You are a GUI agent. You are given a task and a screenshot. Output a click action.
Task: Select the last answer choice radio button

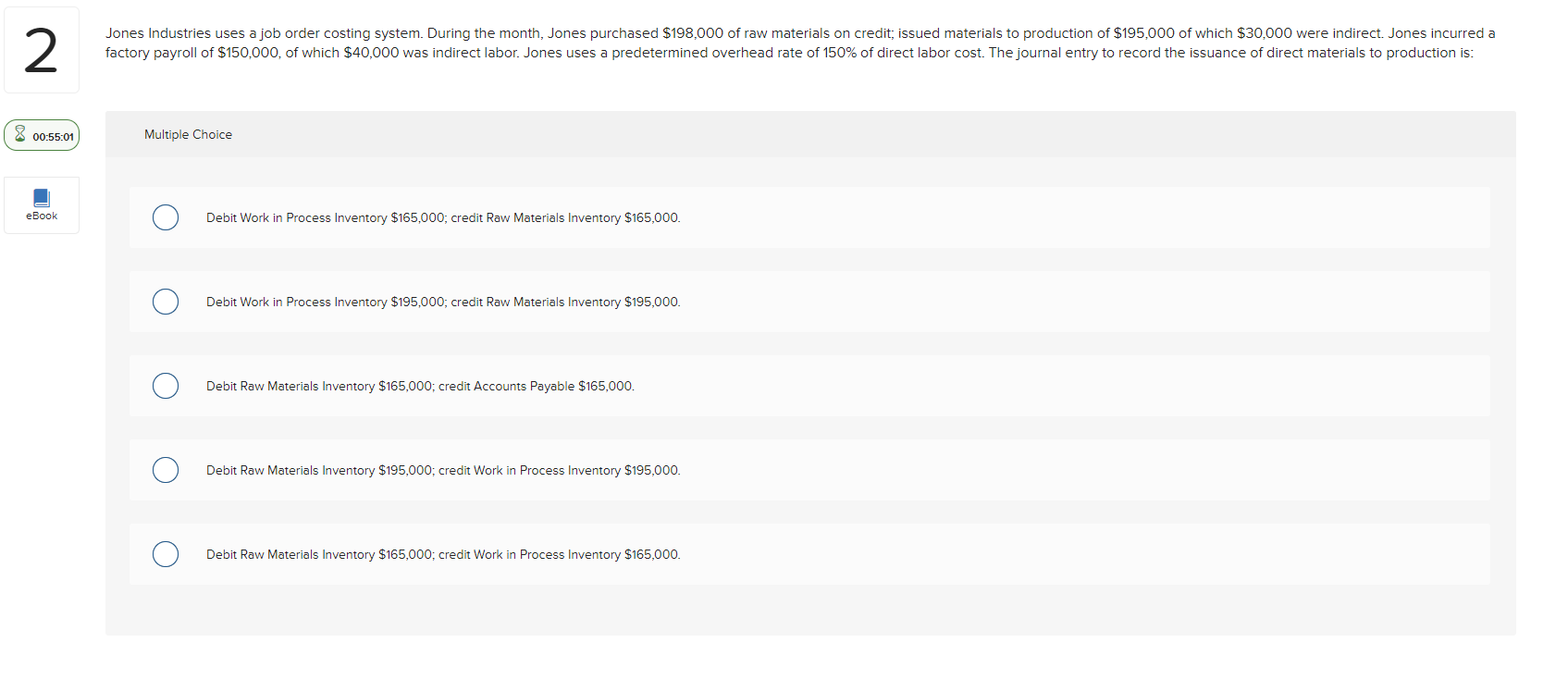tap(166, 554)
